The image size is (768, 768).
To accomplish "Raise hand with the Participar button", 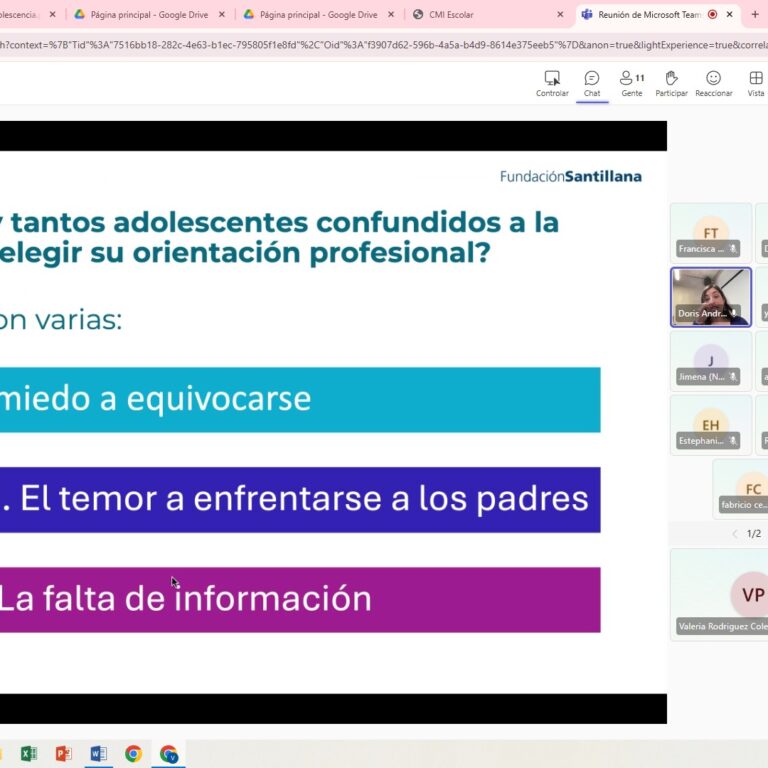I will click(671, 84).
